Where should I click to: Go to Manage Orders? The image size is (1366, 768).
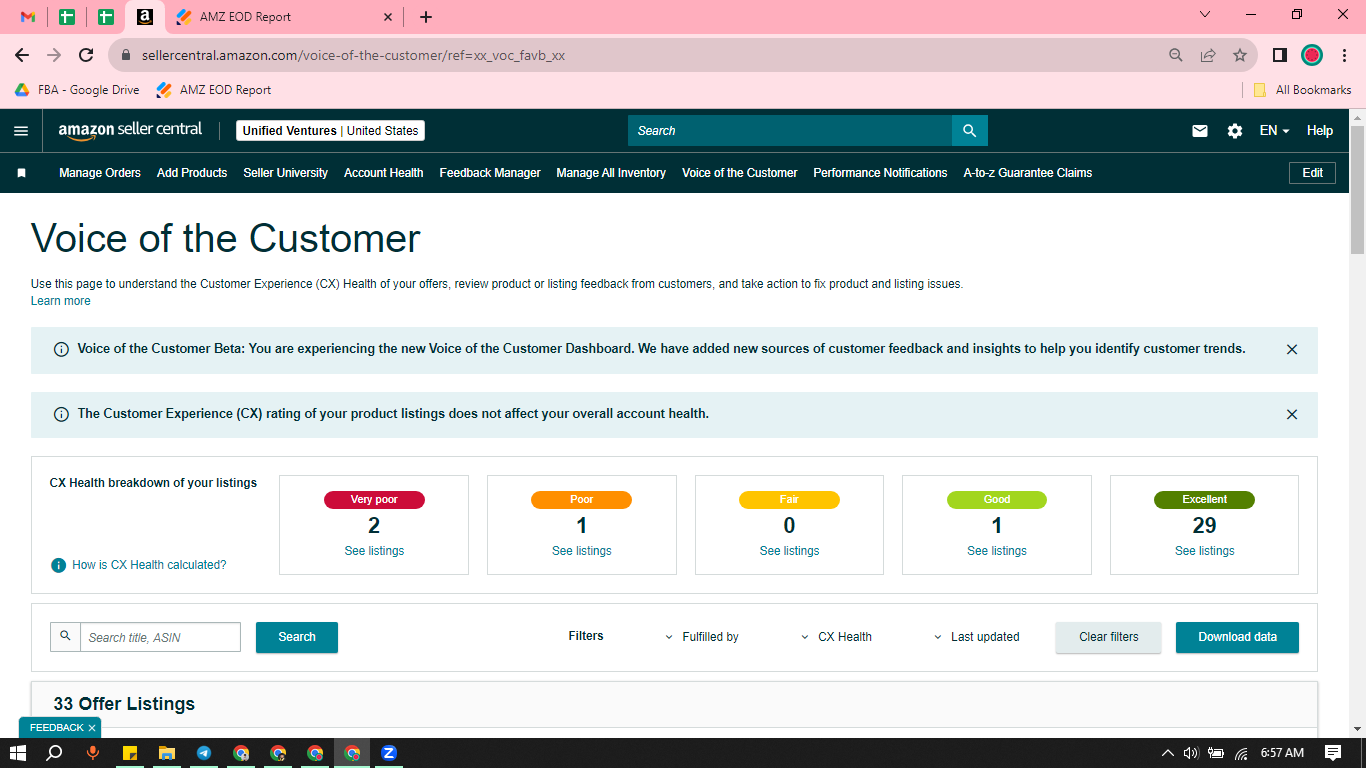click(100, 173)
